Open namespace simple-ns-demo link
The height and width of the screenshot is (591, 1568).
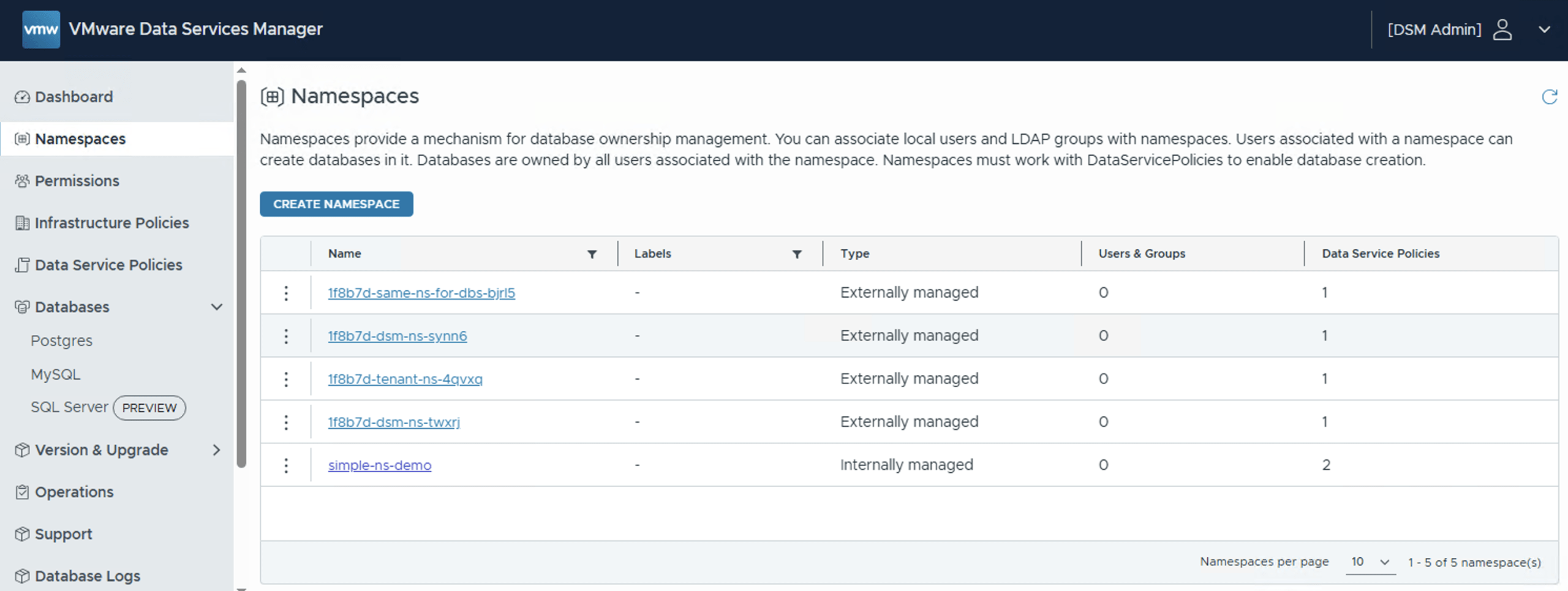tap(380, 465)
